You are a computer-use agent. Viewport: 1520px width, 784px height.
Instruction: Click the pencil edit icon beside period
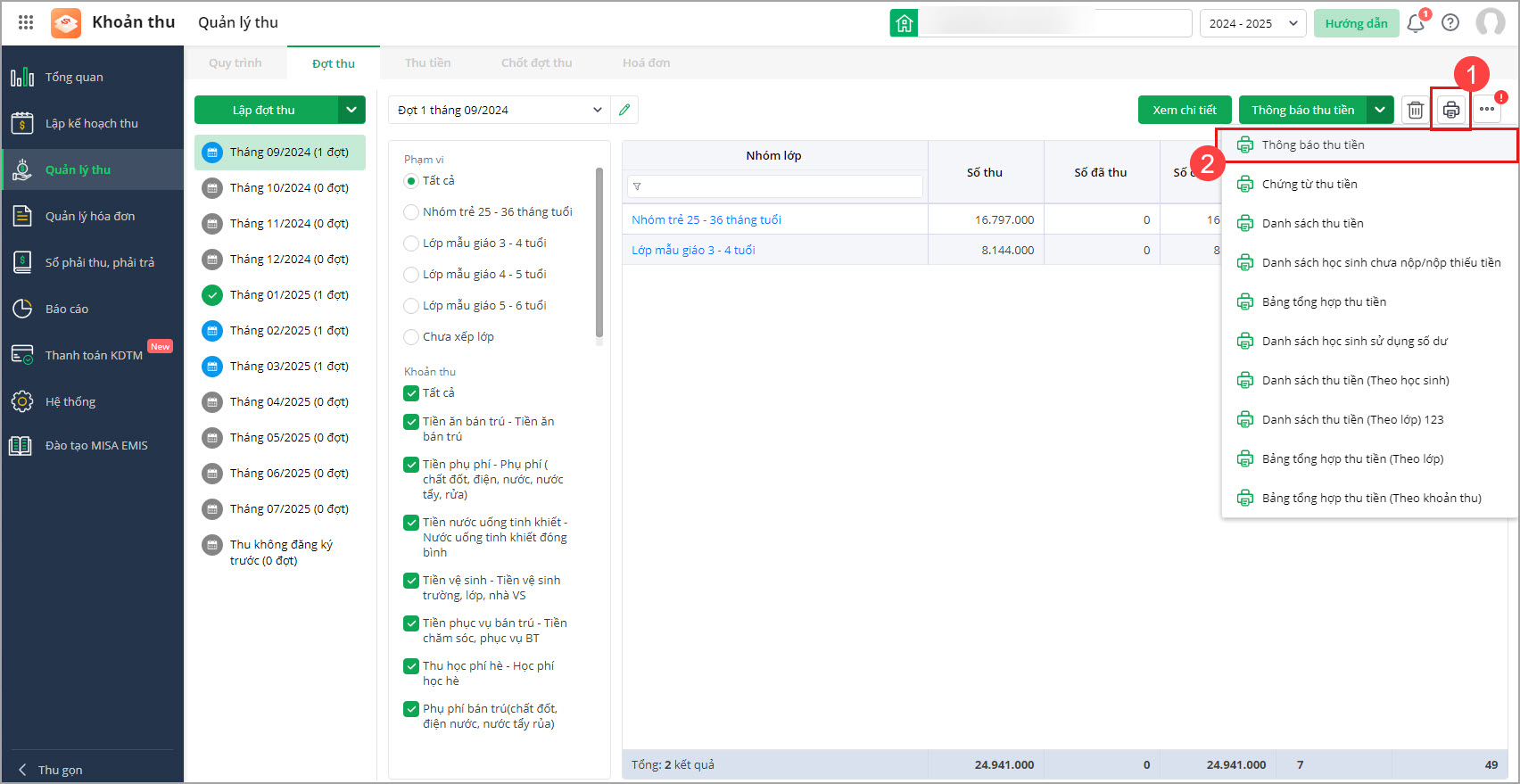(x=624, y=110)
